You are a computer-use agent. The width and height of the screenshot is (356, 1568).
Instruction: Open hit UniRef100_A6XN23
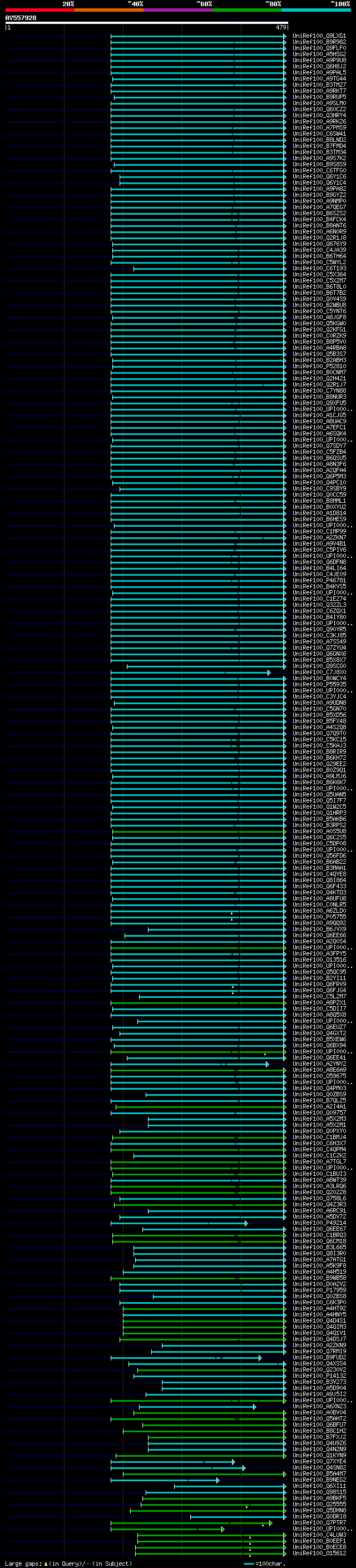click(319, 1406)
